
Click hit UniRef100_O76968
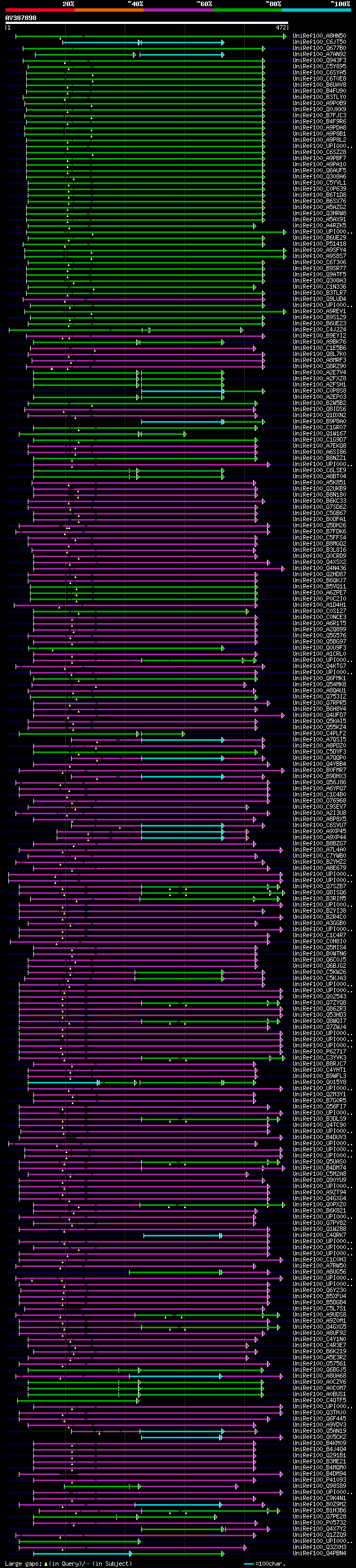tap(319, 800)
